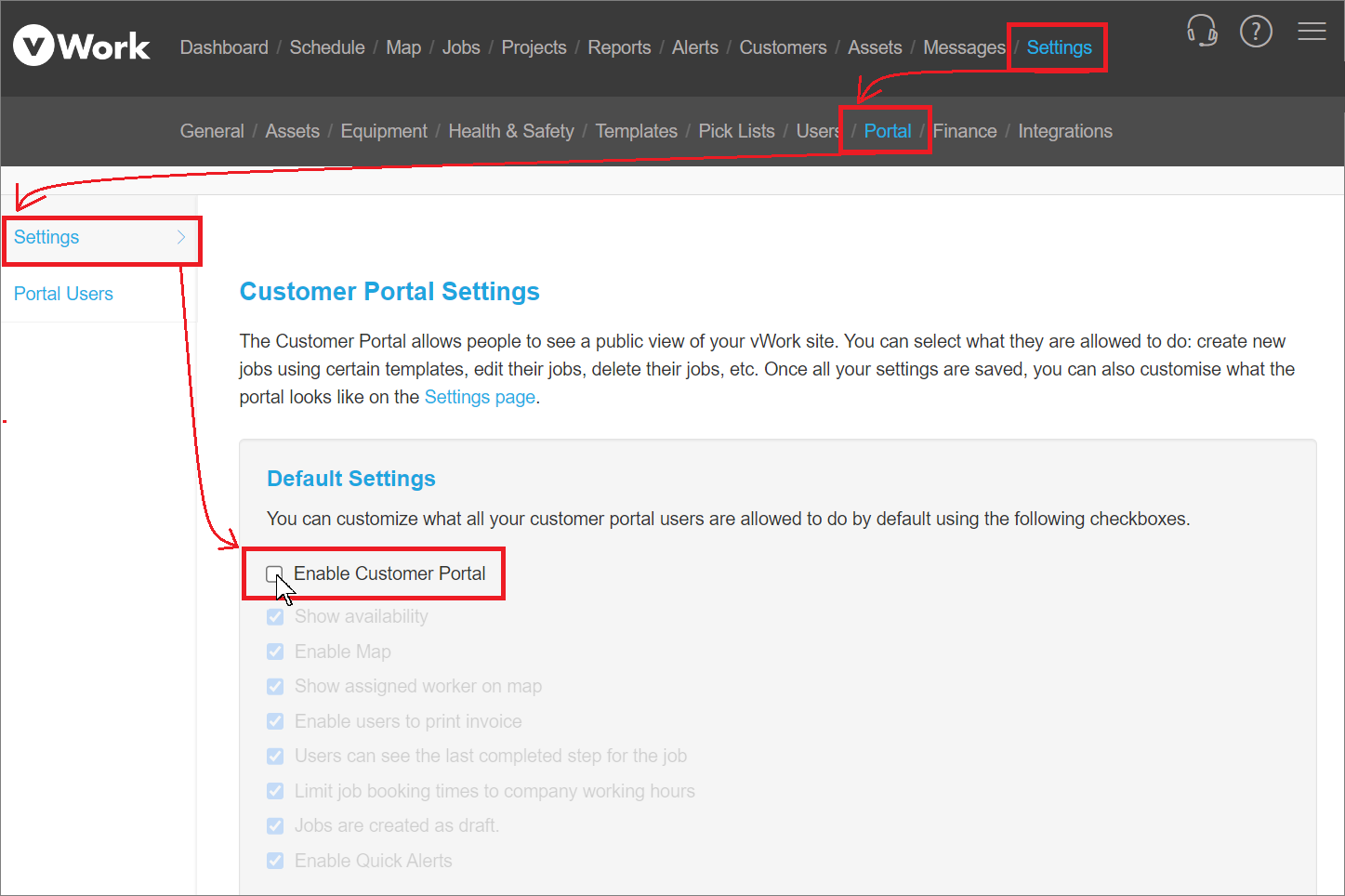Viewport: 1345px width, 896px height.
Task: Open the Templates settings tab
Action: click(x=637, y=131)
